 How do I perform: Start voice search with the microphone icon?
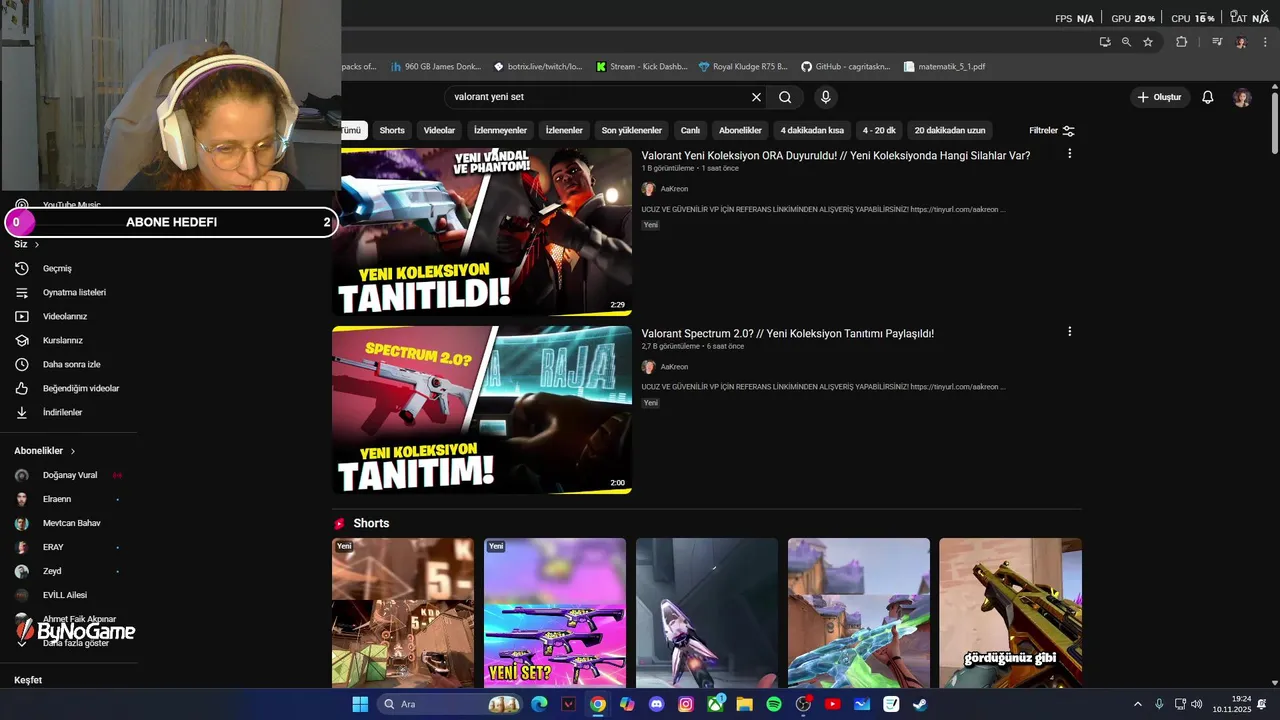tap(825, 97)
